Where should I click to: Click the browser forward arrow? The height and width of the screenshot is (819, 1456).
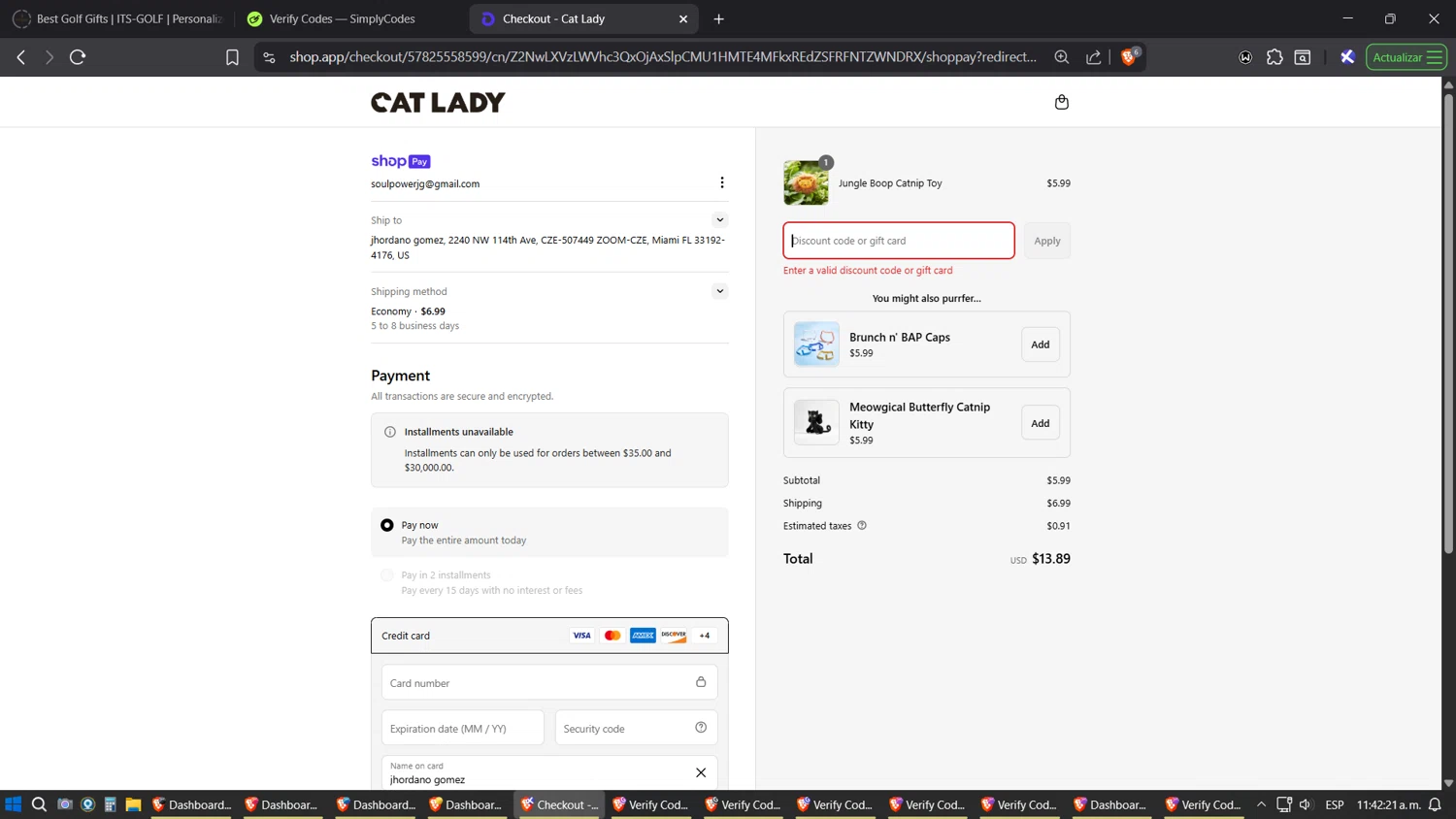(49, 57)
